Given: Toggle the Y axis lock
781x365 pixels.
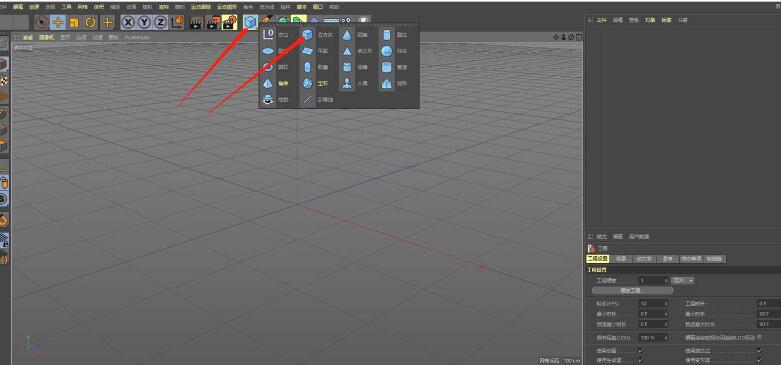Looking at the screenshot, I should tap(144, 22).
